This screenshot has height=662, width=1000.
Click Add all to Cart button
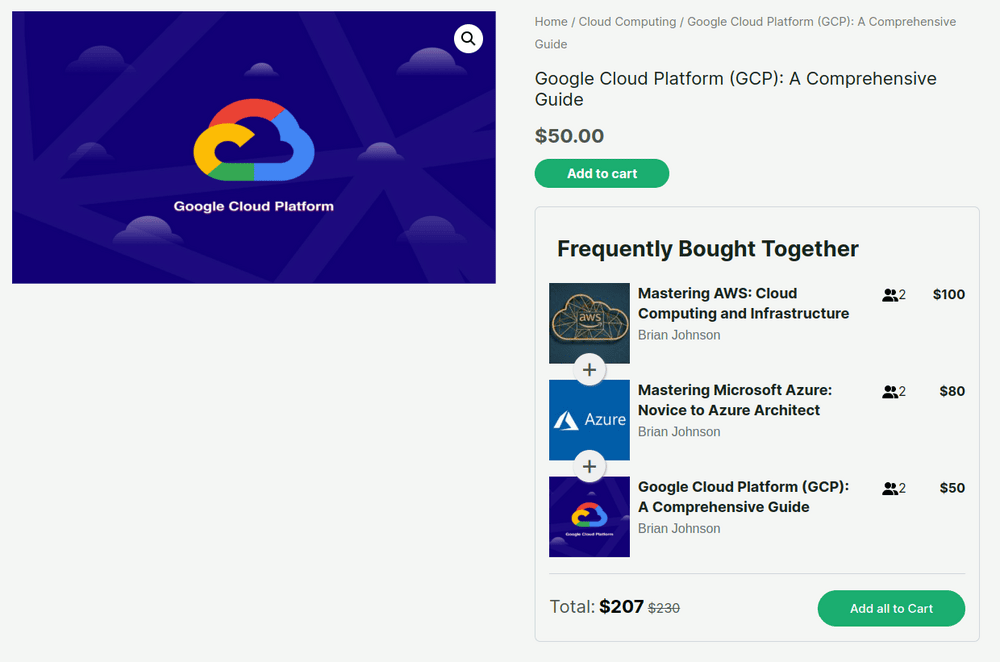point(891,608)
